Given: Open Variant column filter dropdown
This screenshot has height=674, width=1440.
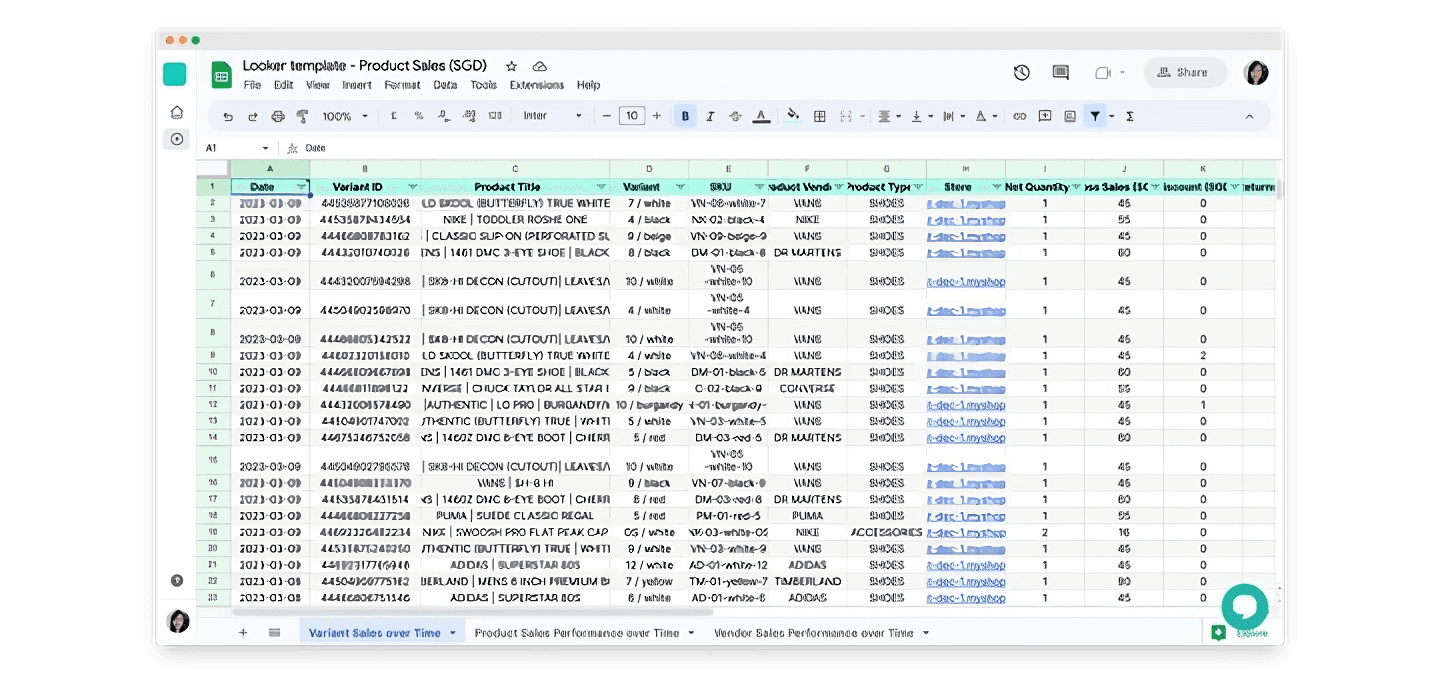Looking at the screenshot, I should (x=680, y=187).
